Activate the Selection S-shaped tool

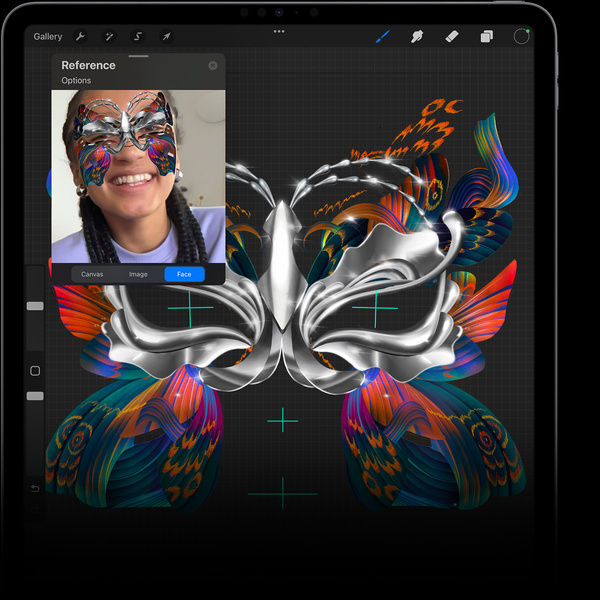click(138, 37)
